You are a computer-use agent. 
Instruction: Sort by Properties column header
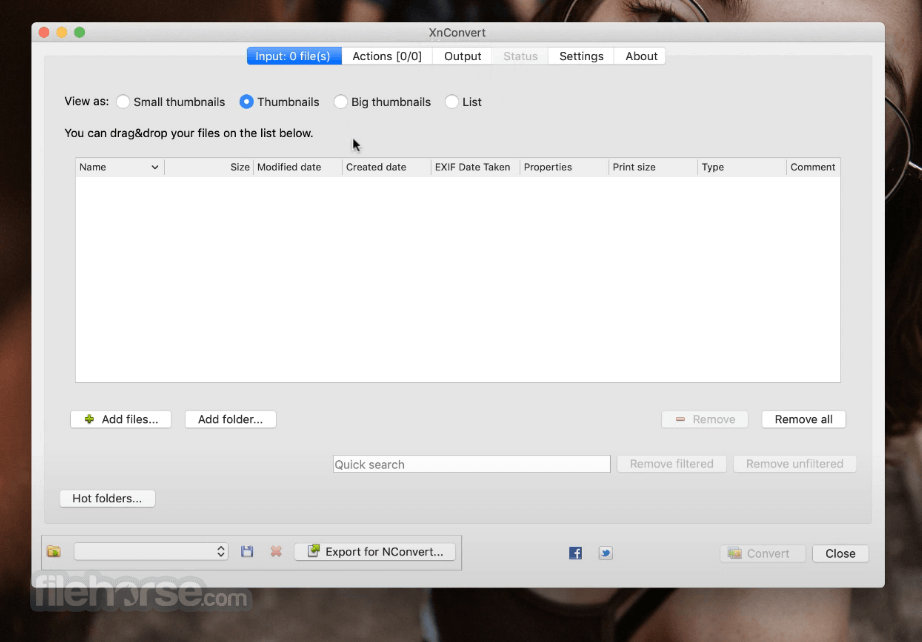pyautogui.click(x=564, y=167)
